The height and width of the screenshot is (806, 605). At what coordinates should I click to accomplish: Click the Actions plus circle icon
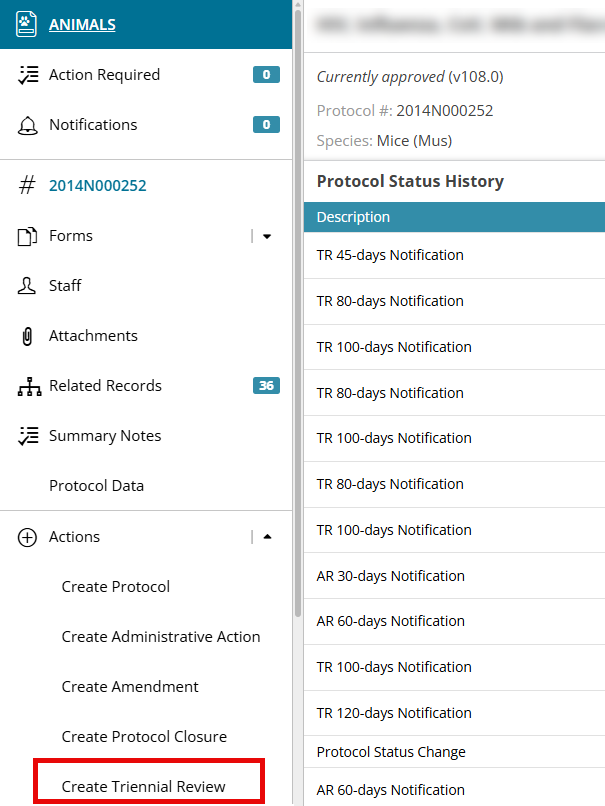(x=27, y=538)
